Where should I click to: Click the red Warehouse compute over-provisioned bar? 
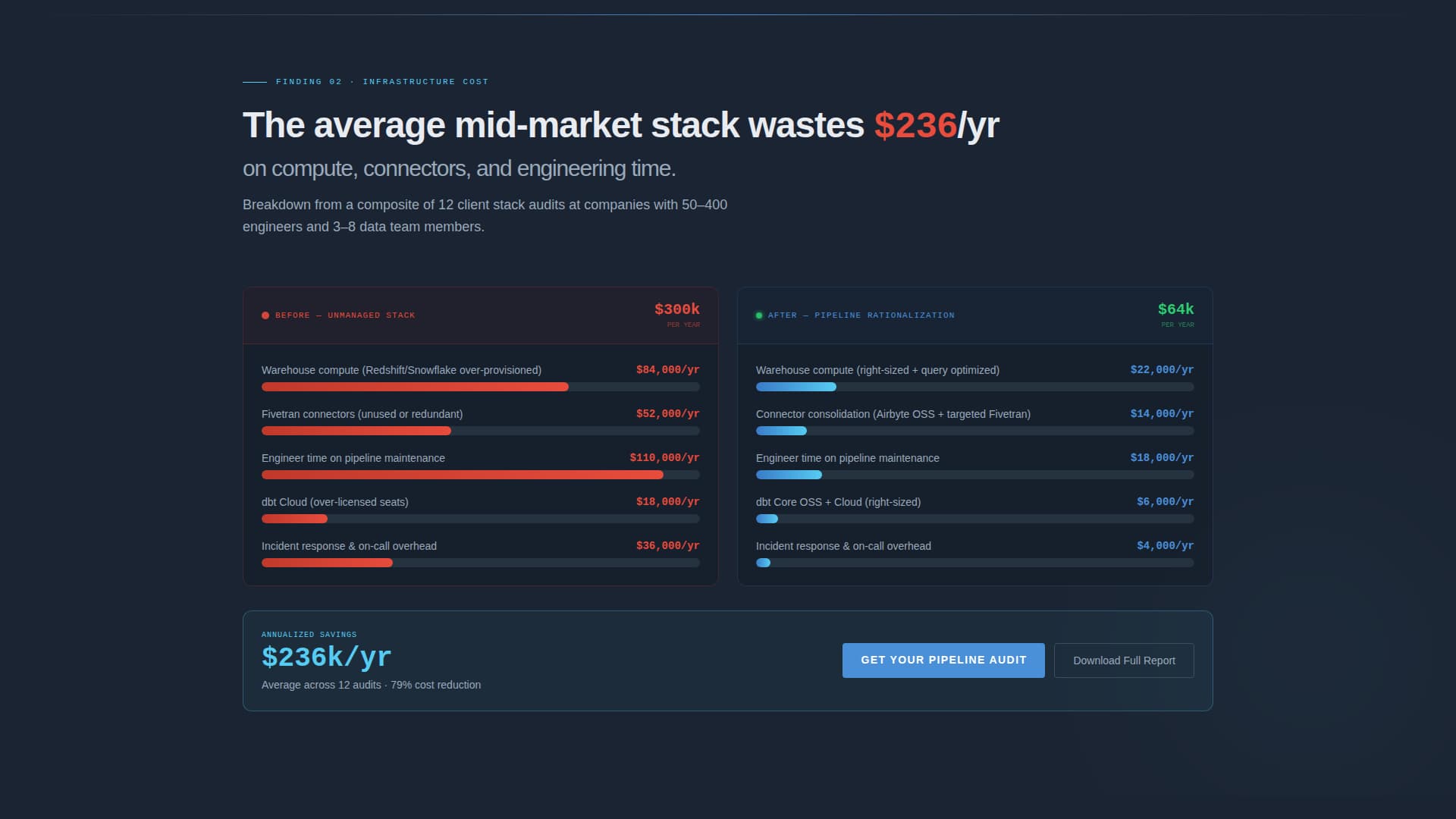click(415, 387)
